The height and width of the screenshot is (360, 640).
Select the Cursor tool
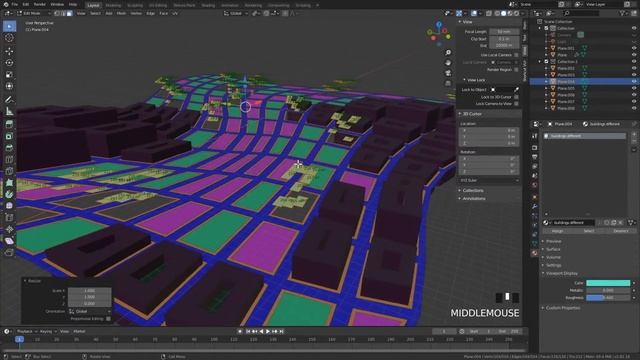point(9,38)
